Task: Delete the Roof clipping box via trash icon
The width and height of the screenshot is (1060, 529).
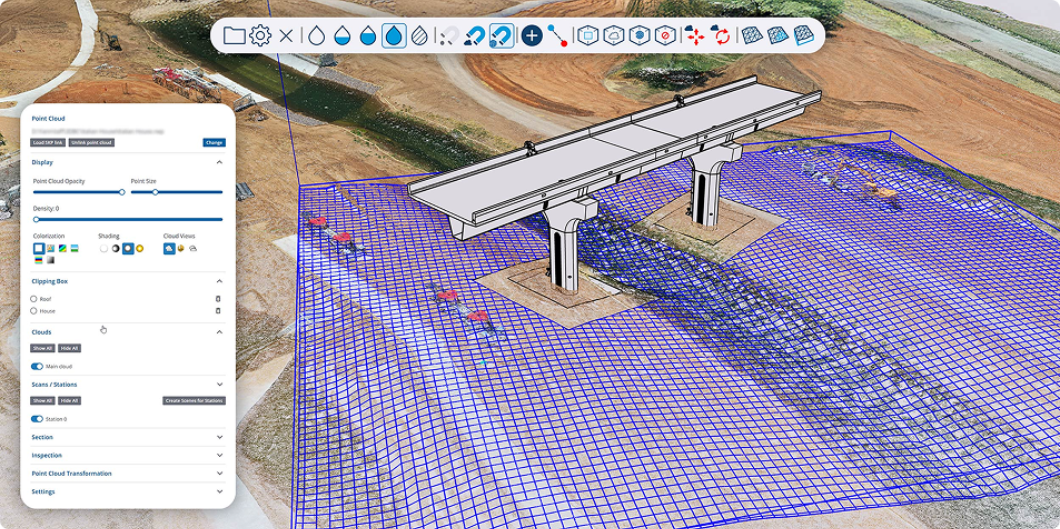Action: (218, 299)
